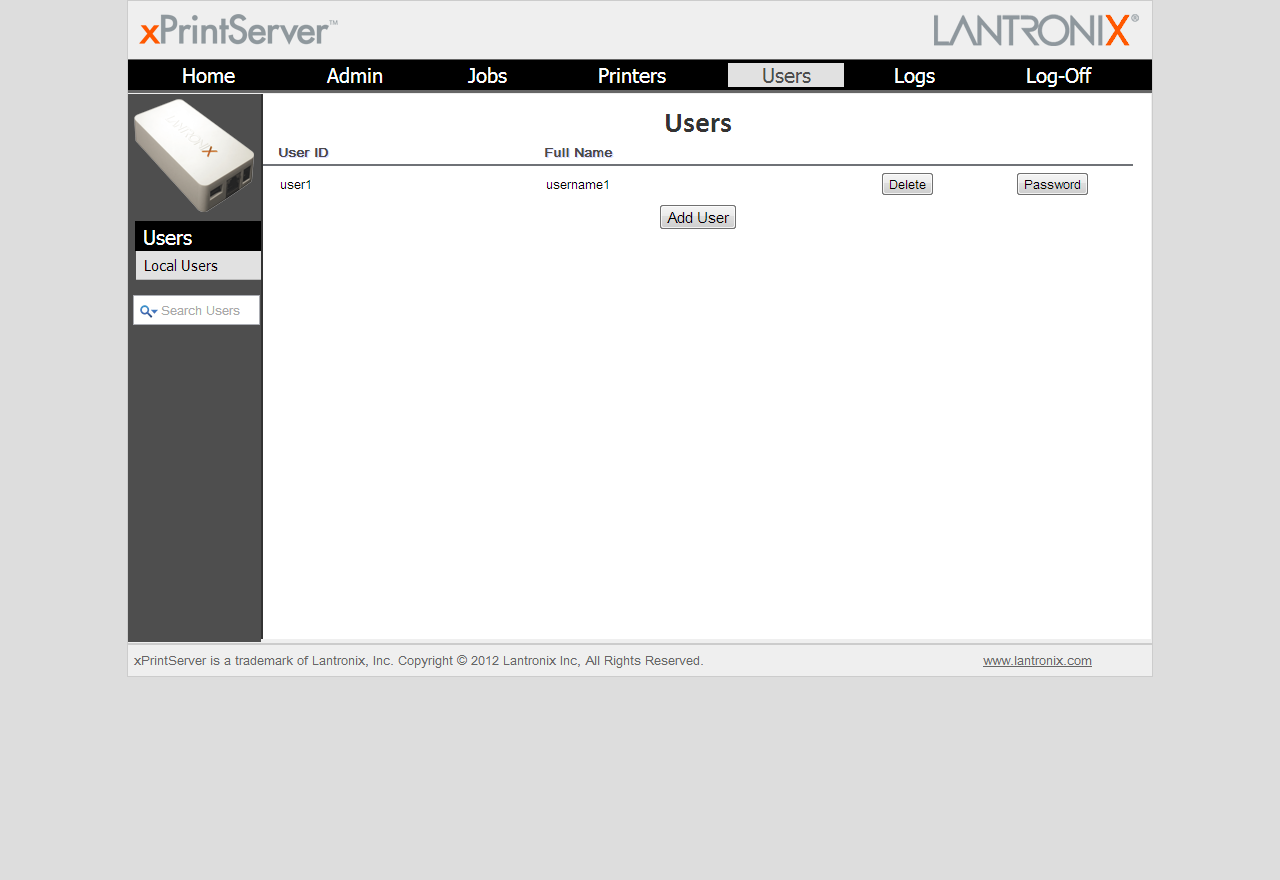
Task: Click the Add User button
Action: (x=698, y=217)
